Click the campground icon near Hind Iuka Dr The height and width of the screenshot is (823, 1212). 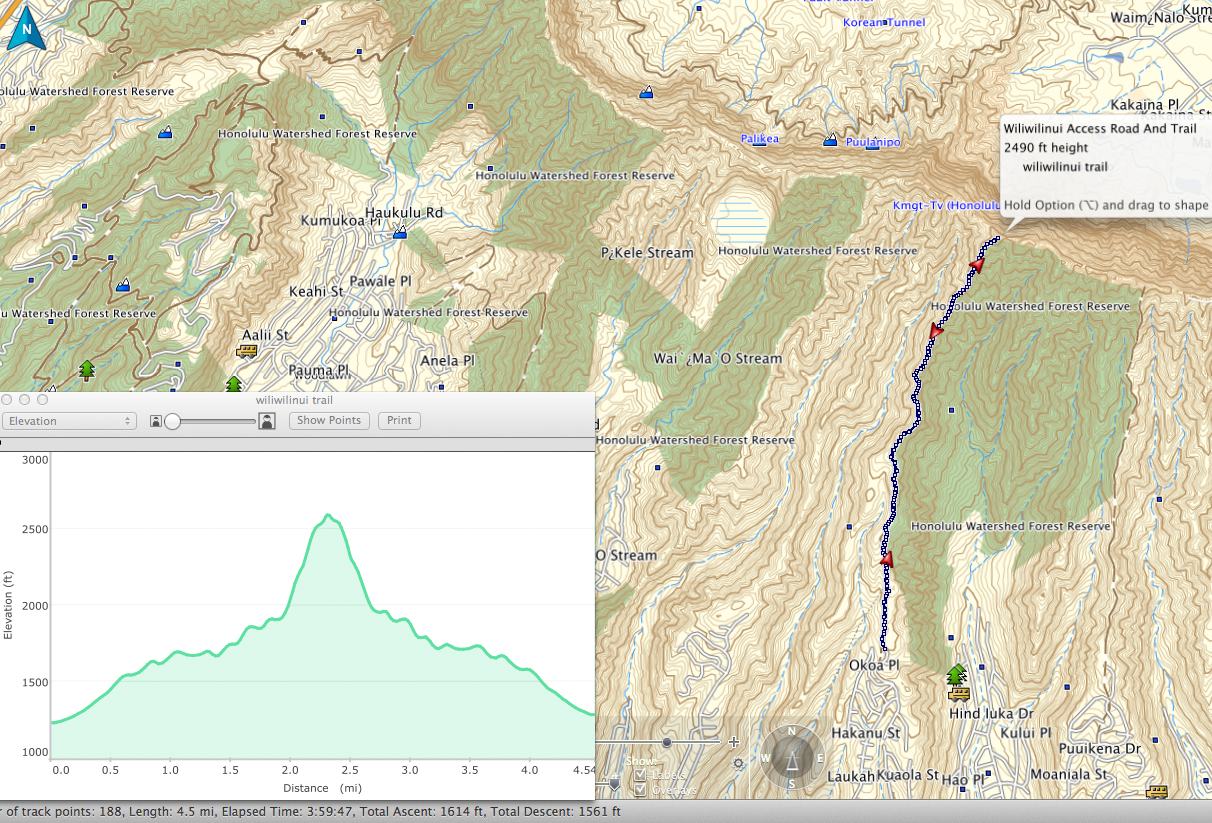958,673
